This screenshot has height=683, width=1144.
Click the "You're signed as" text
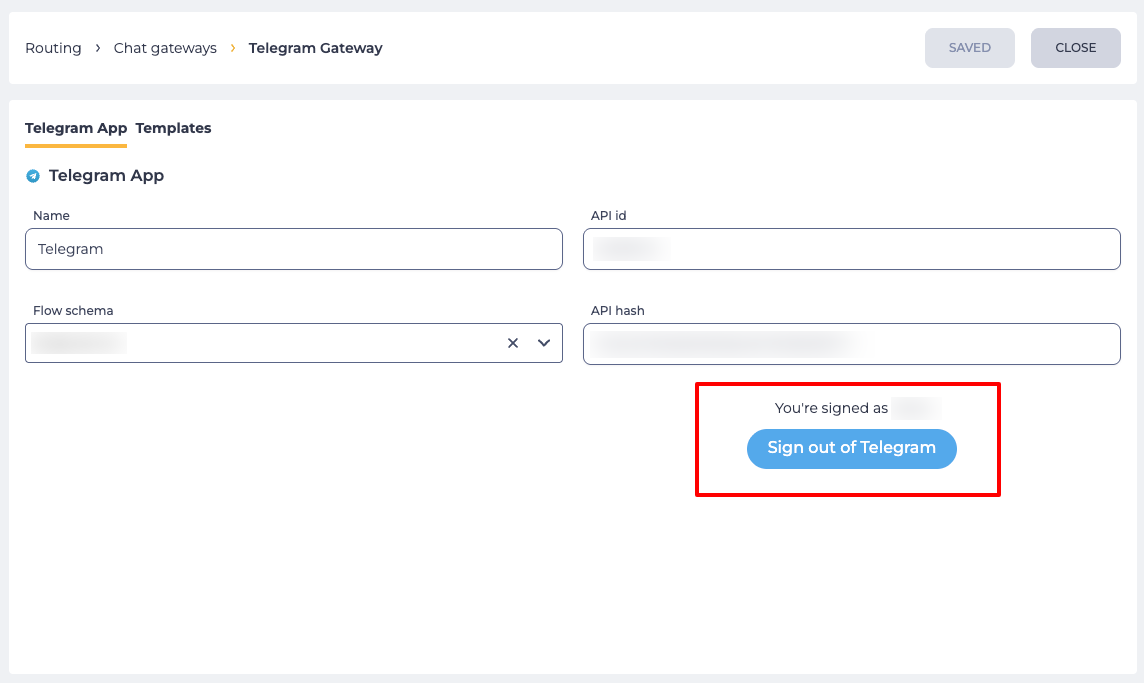[x=831, y=408]
